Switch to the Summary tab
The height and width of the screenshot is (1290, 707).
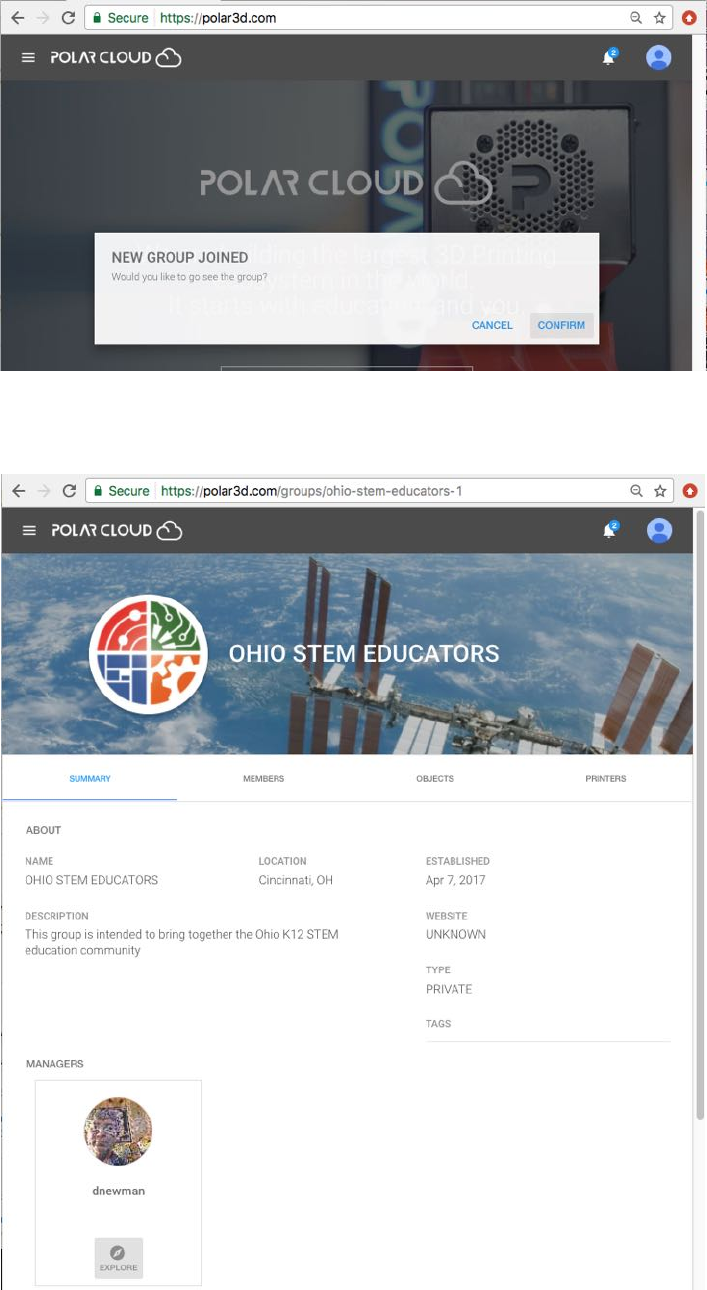tap(90, 778)
